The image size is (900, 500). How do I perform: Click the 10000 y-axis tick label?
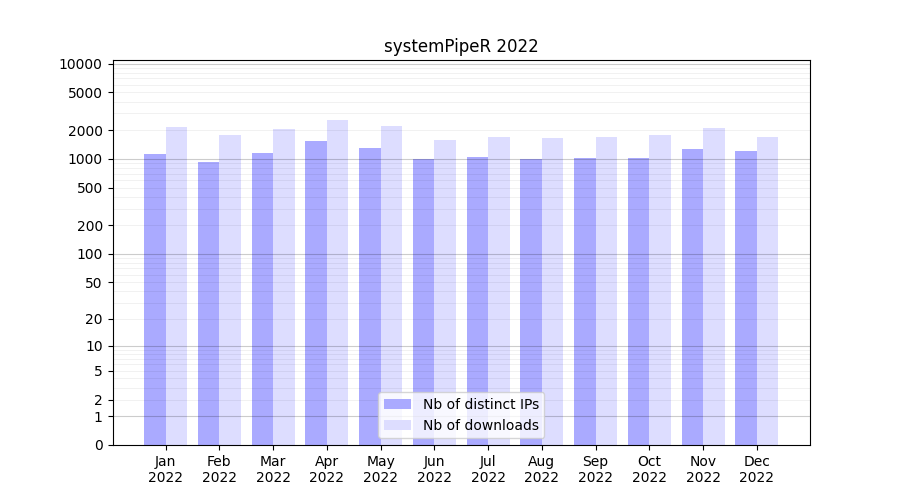[x=81, y=64]
